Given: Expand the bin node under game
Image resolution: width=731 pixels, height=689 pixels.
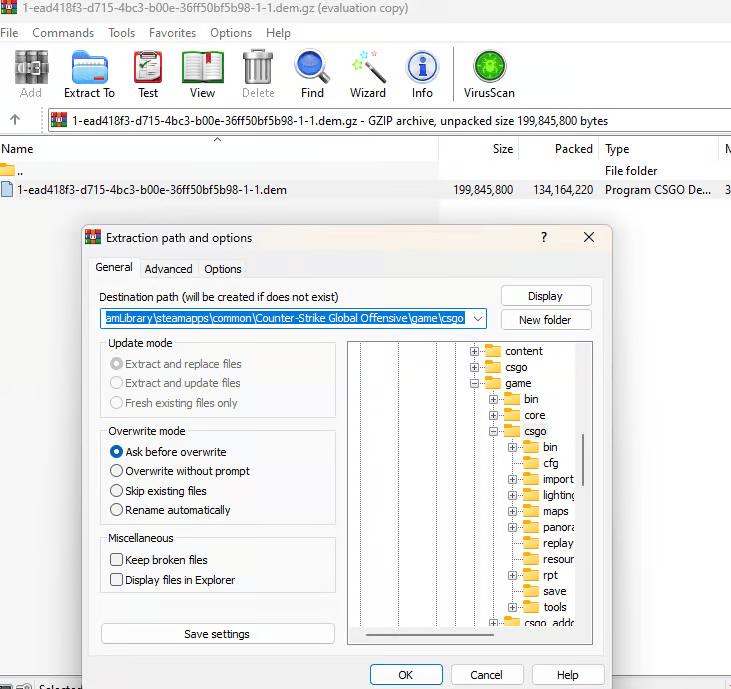Looking at the screenshot, I should tap(493, 399).
